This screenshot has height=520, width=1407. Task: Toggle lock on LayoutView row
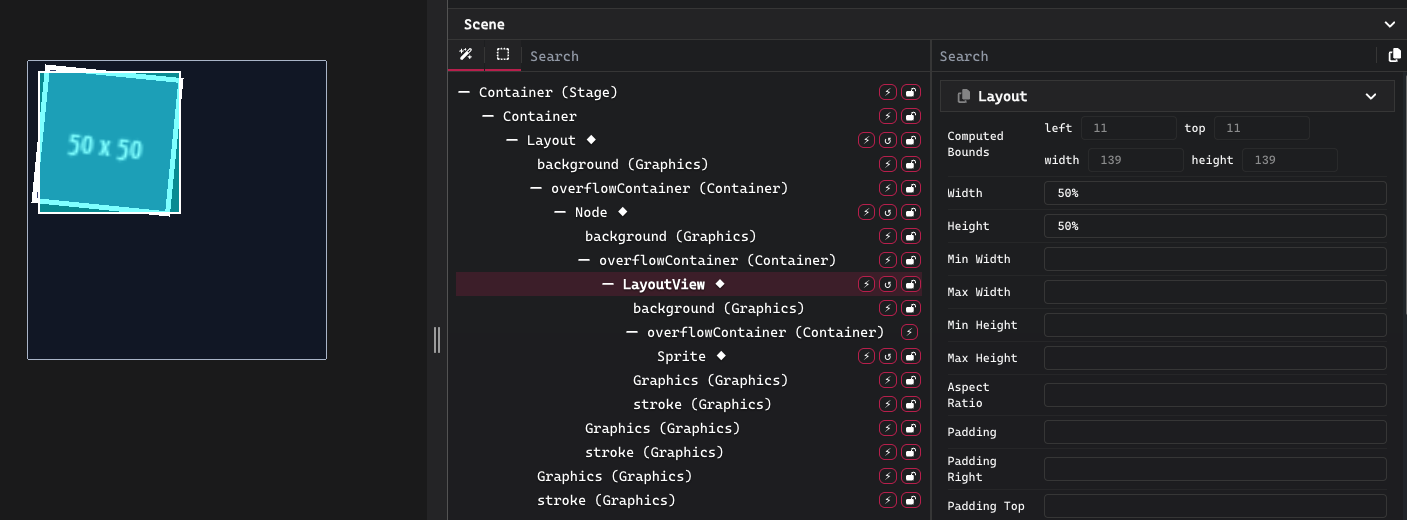click(910, 284)
